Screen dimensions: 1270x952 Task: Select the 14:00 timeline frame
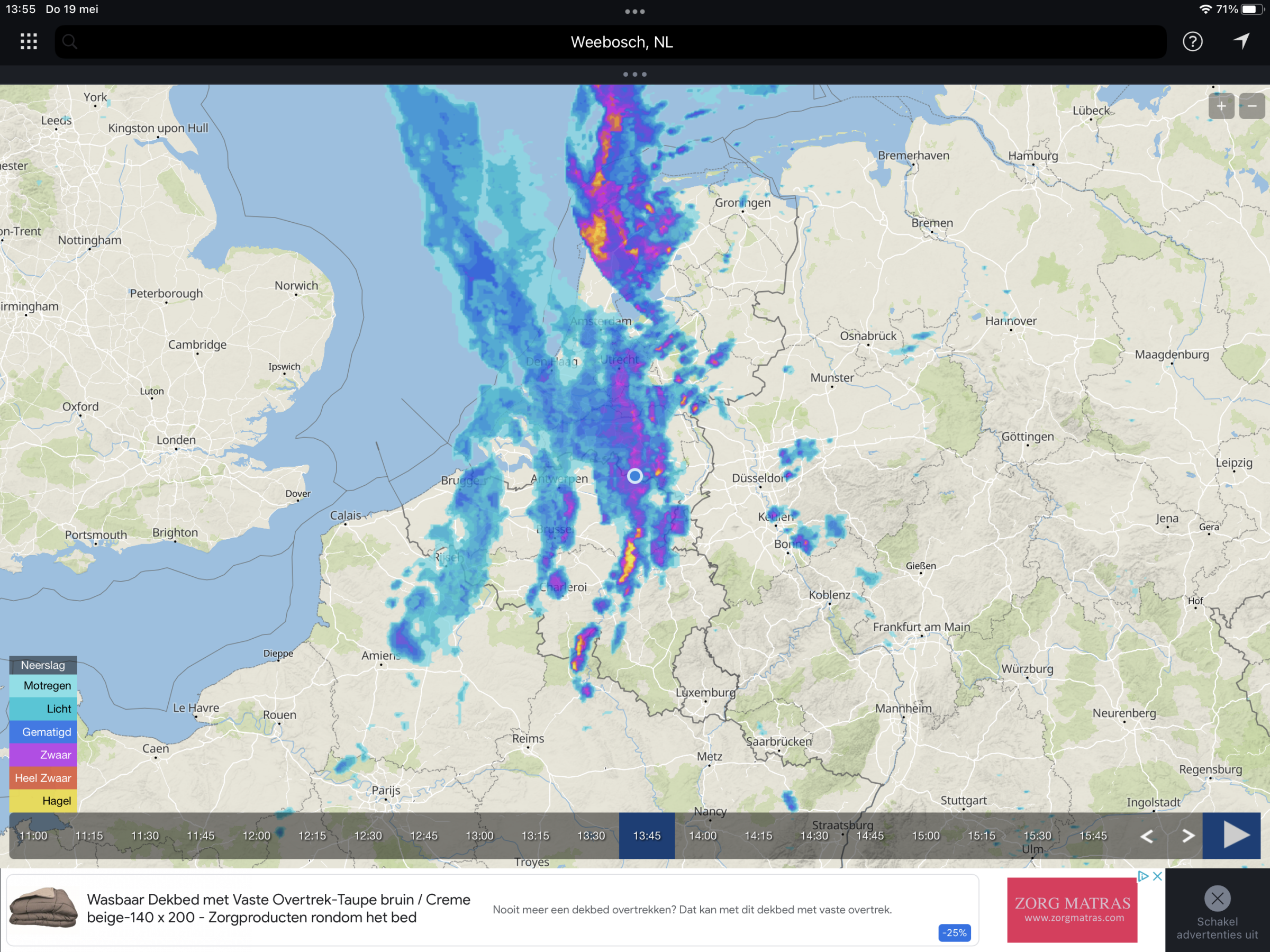(702, 836)
